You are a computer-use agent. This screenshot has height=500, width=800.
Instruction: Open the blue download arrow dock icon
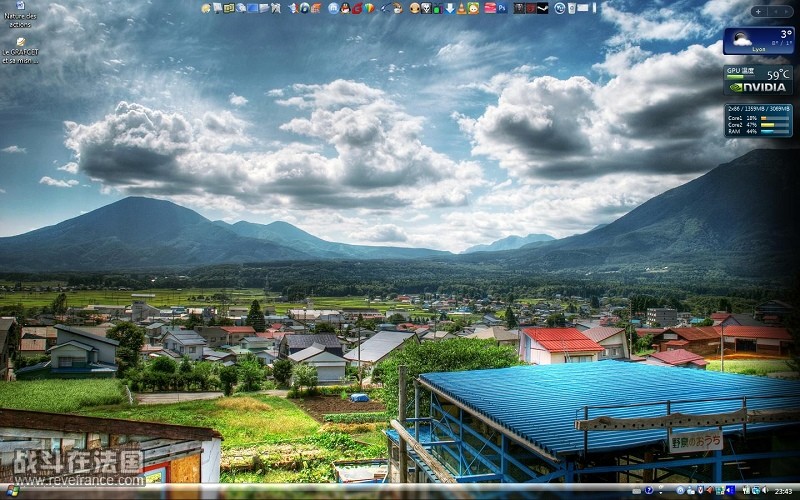(x=449, y=8)
